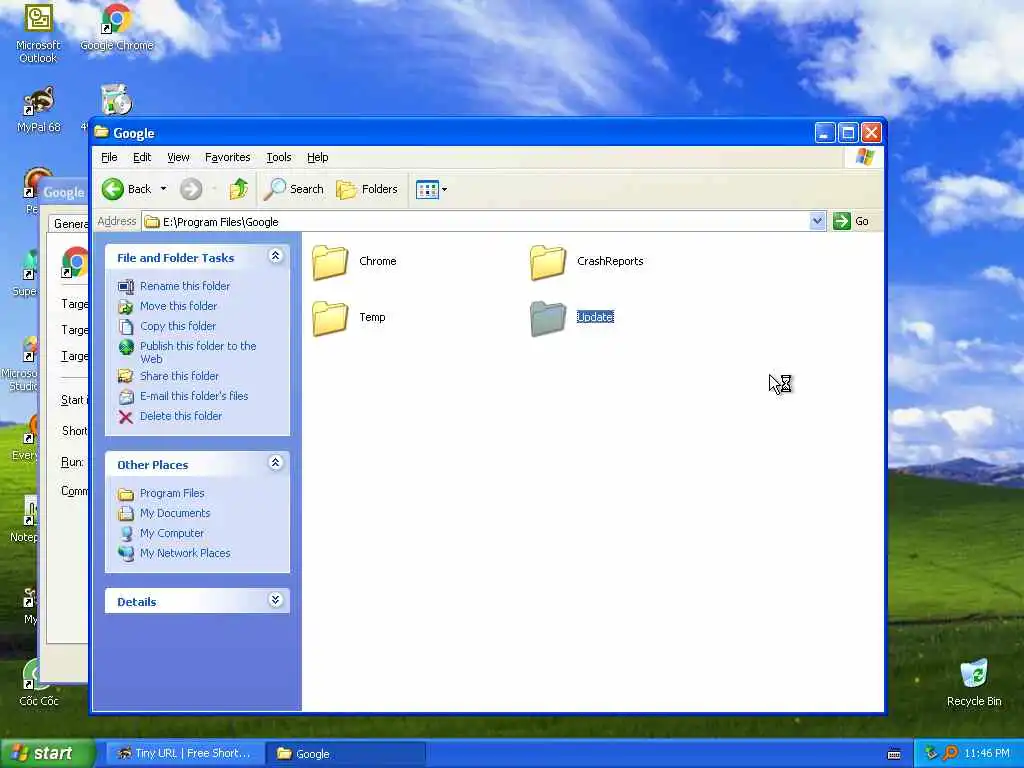The image size is (1024, 768).
Task: Click Publish this folder to the Web
Action: [198, 352]
